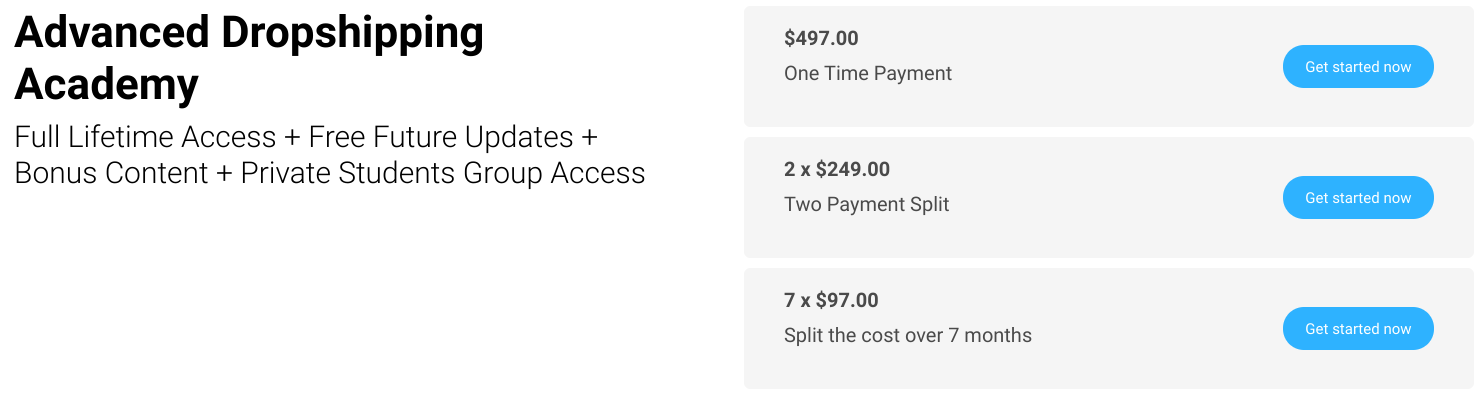
Task: Click the Bonus Content phrase
Action: pos(111,173)
